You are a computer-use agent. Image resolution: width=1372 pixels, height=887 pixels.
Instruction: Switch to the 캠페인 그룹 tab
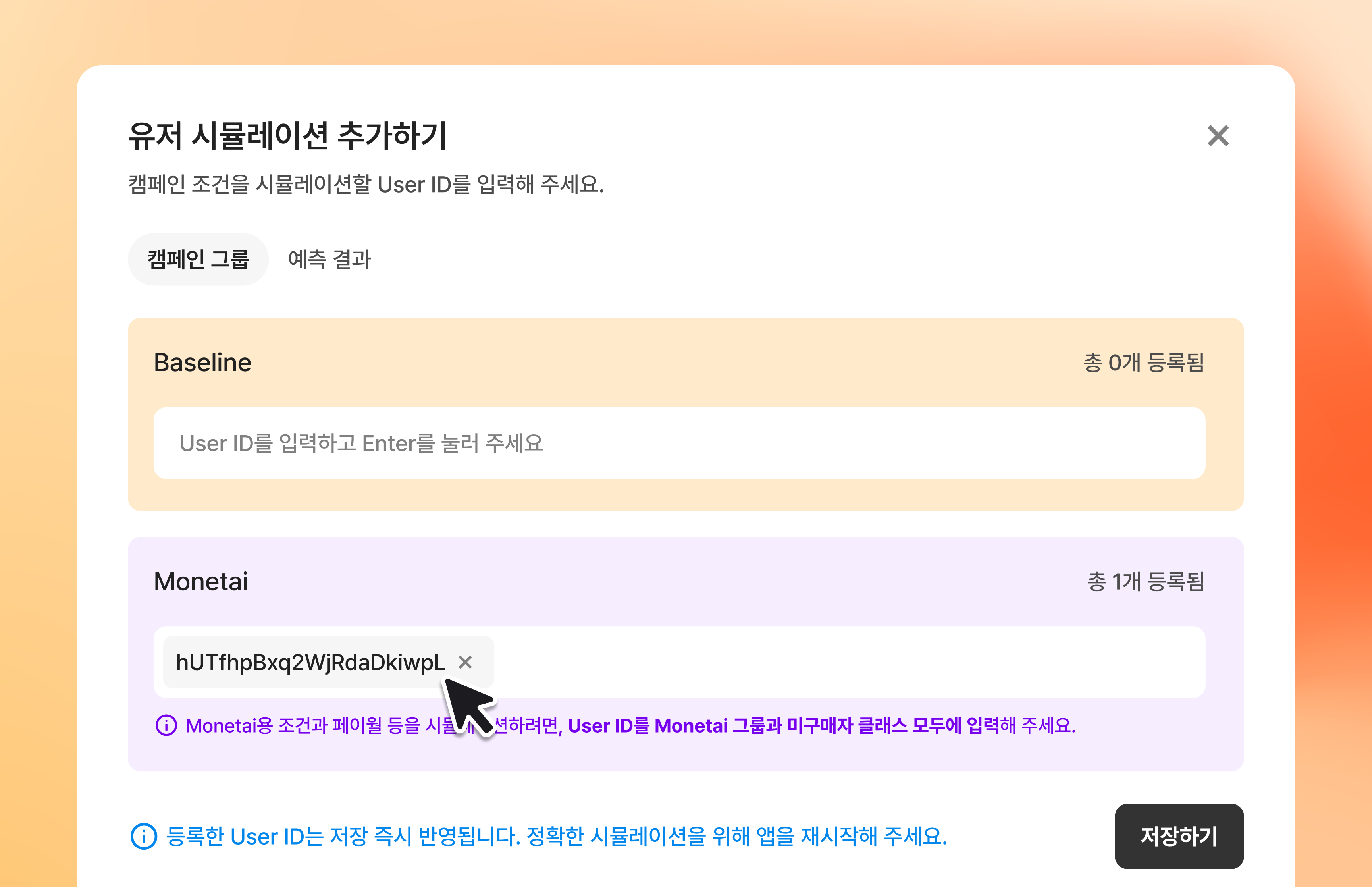tap(198, 259)
